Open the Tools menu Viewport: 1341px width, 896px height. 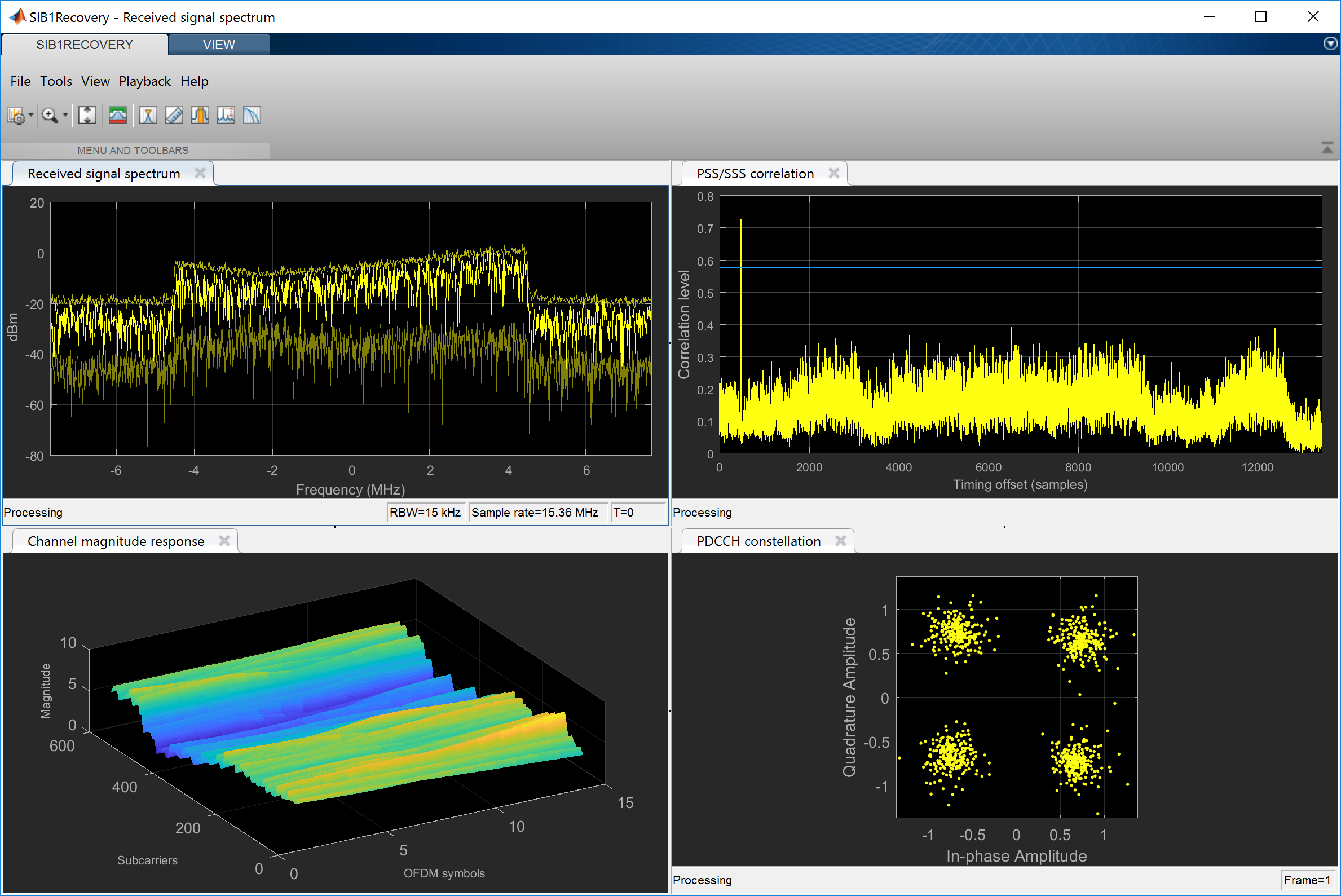tap(55, 81)
